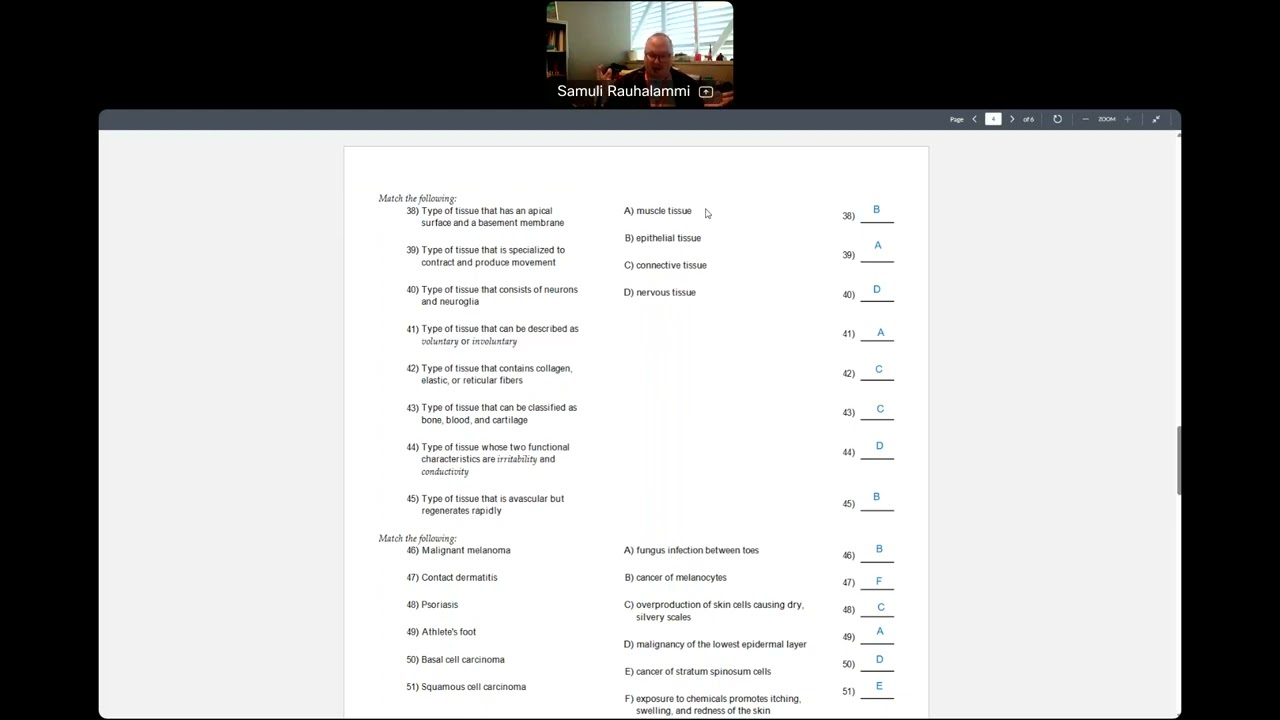Click question 38 about apical surface
The image size is (1280, 720).
[485, 217]
